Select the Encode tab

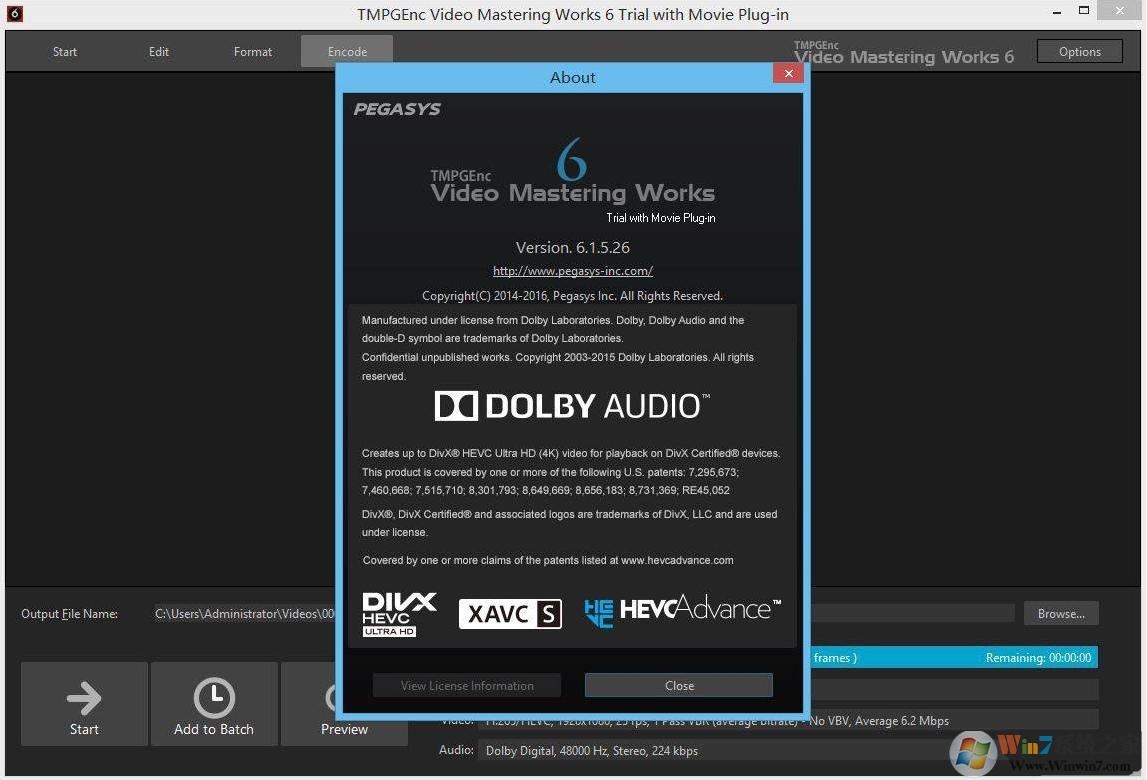tap(347, 52)
